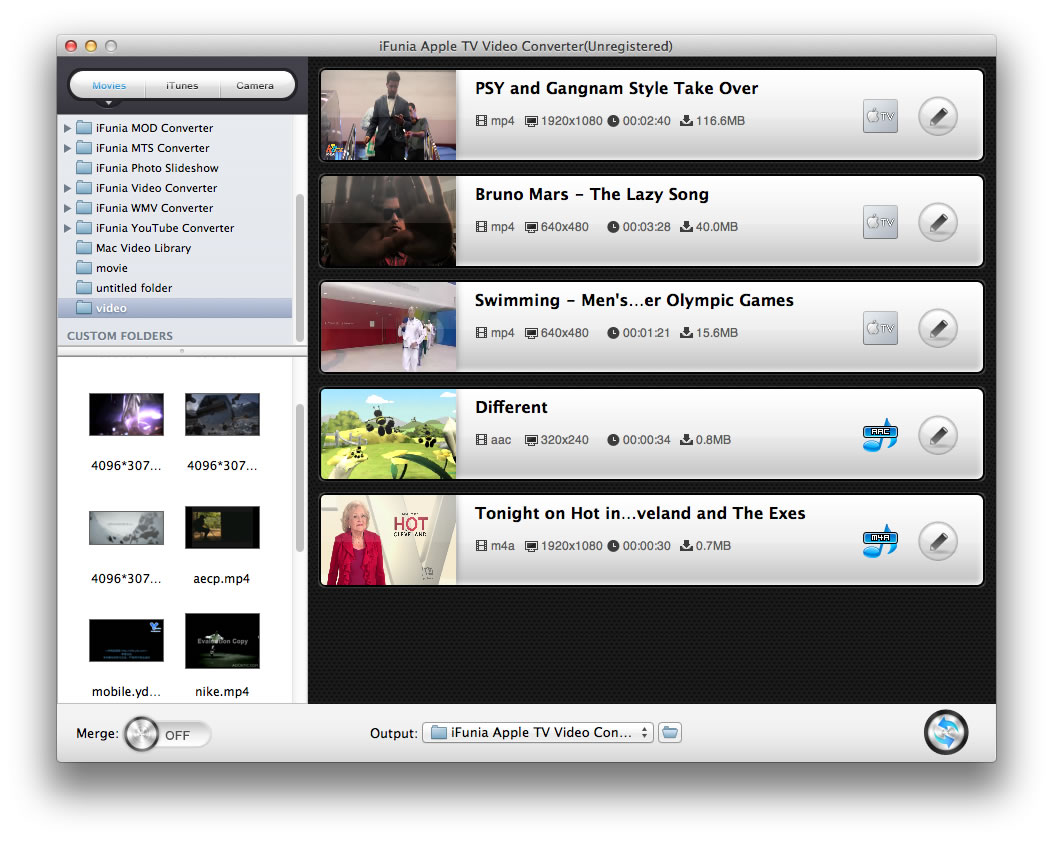Select folder icon of iFunia Photo Slideshow
This screenshot has width=1053, height=841.
pos(84,168)
